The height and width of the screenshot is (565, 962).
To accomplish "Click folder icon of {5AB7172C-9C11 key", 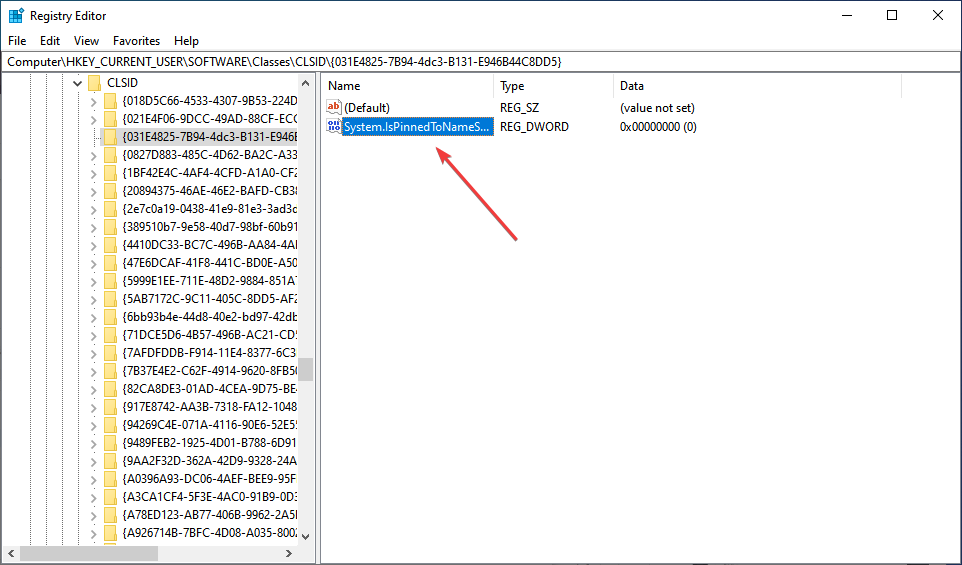I will tap(110, 299).
